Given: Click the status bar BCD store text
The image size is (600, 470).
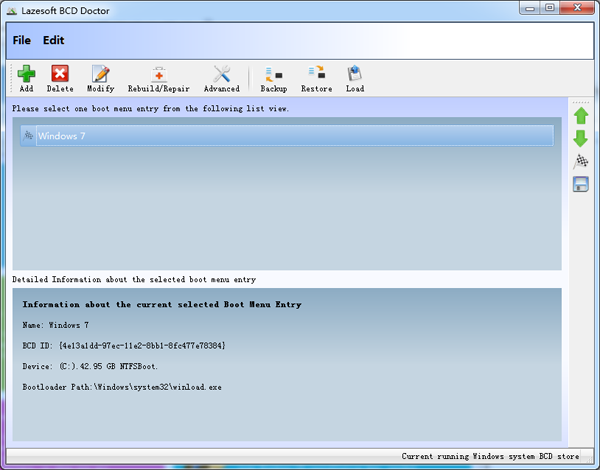Looking at the screenshot, I should [490, 456].
